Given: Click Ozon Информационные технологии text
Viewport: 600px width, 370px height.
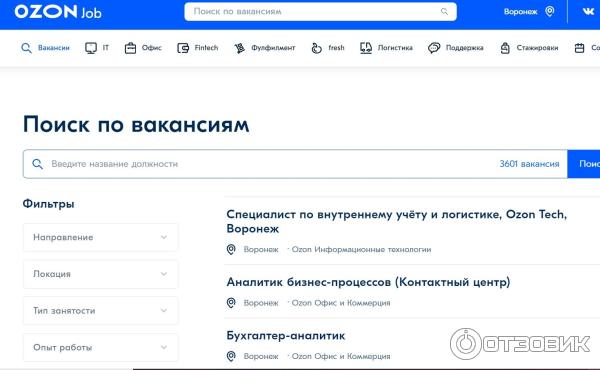Looking at the screenshot, I should [361, 249].
